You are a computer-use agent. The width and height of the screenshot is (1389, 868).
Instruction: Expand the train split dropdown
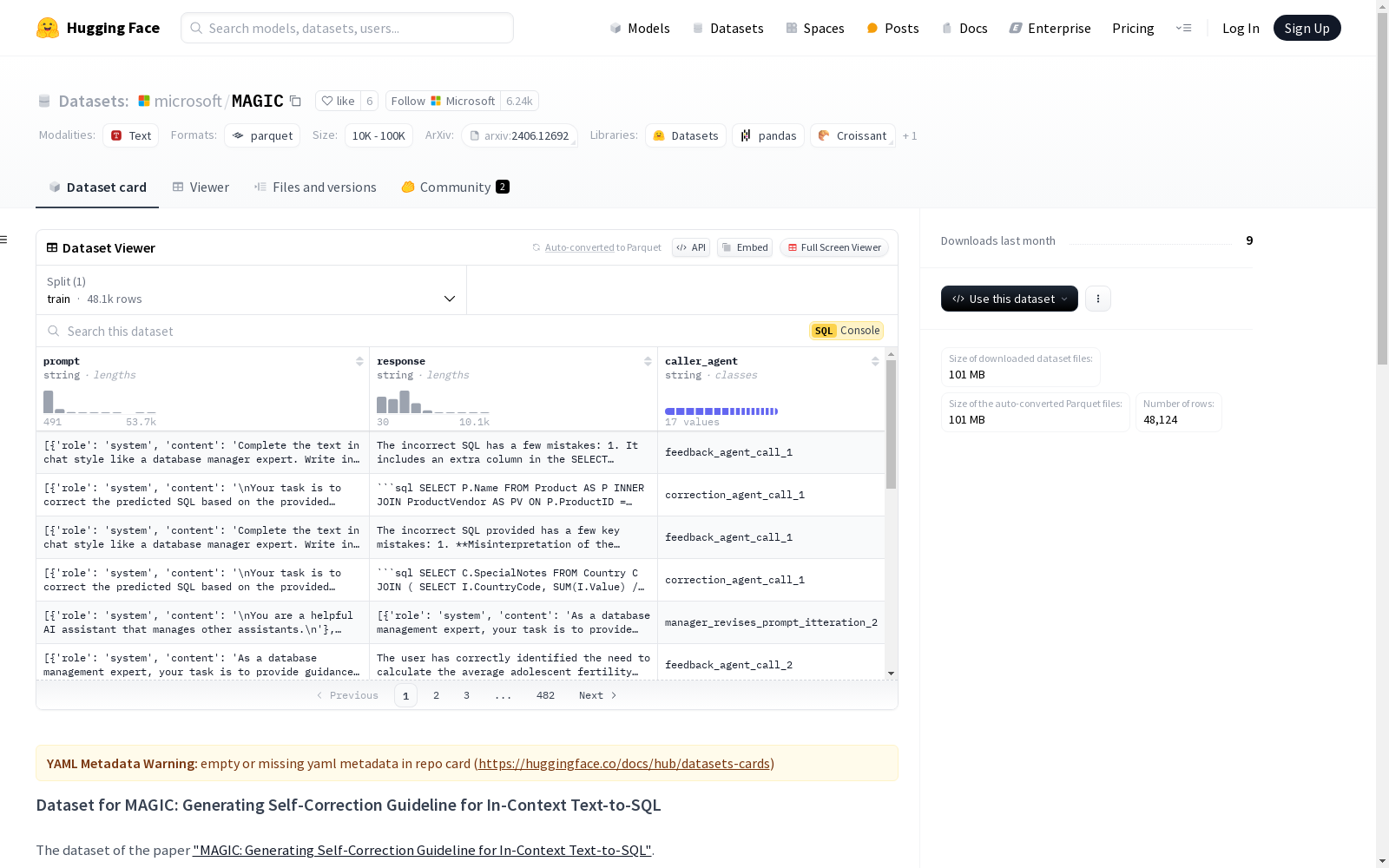click(252, 290)
